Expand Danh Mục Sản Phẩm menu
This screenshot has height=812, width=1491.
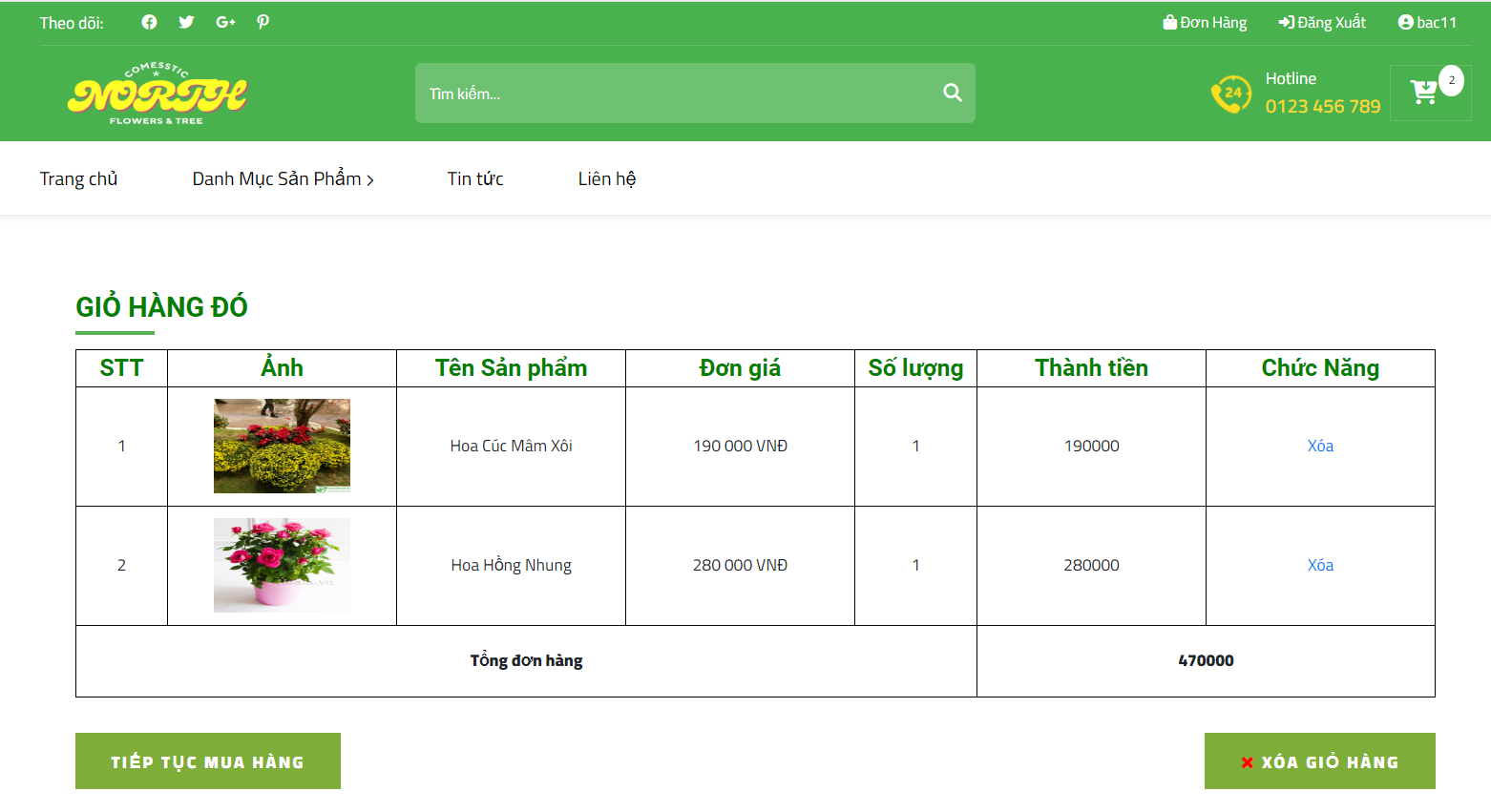click(x=283, y=178)
